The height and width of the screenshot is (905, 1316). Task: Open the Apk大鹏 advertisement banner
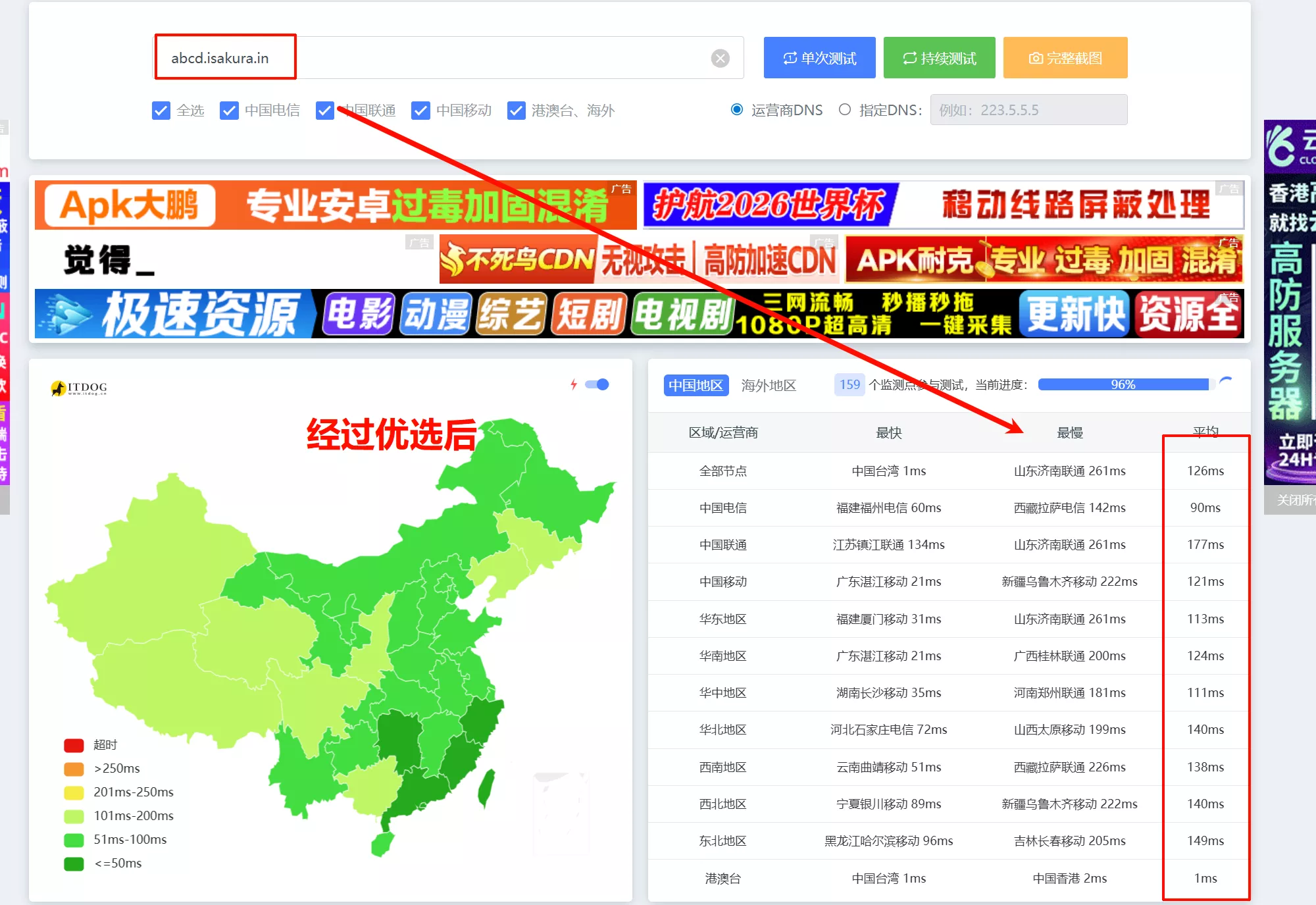336,205
